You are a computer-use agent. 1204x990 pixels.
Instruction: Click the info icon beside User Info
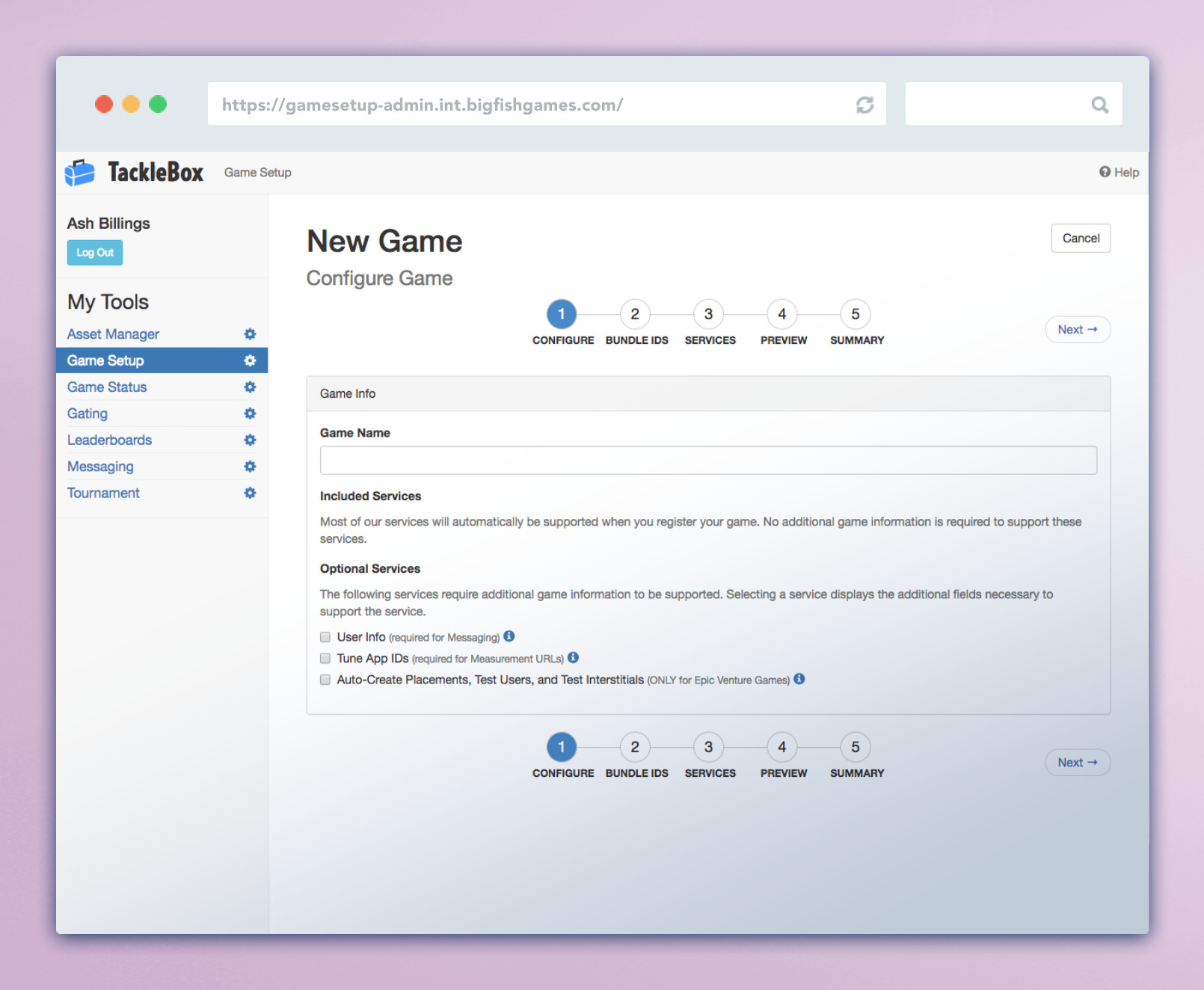click(x=509, y=636)
